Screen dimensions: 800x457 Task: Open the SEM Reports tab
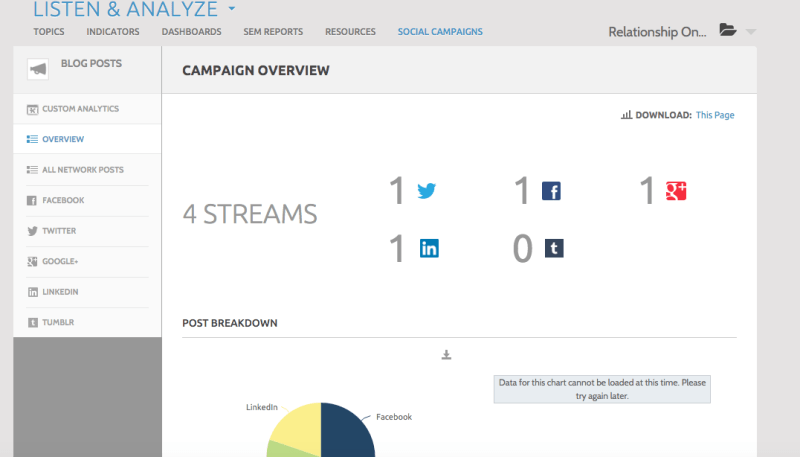pos(273,32)
